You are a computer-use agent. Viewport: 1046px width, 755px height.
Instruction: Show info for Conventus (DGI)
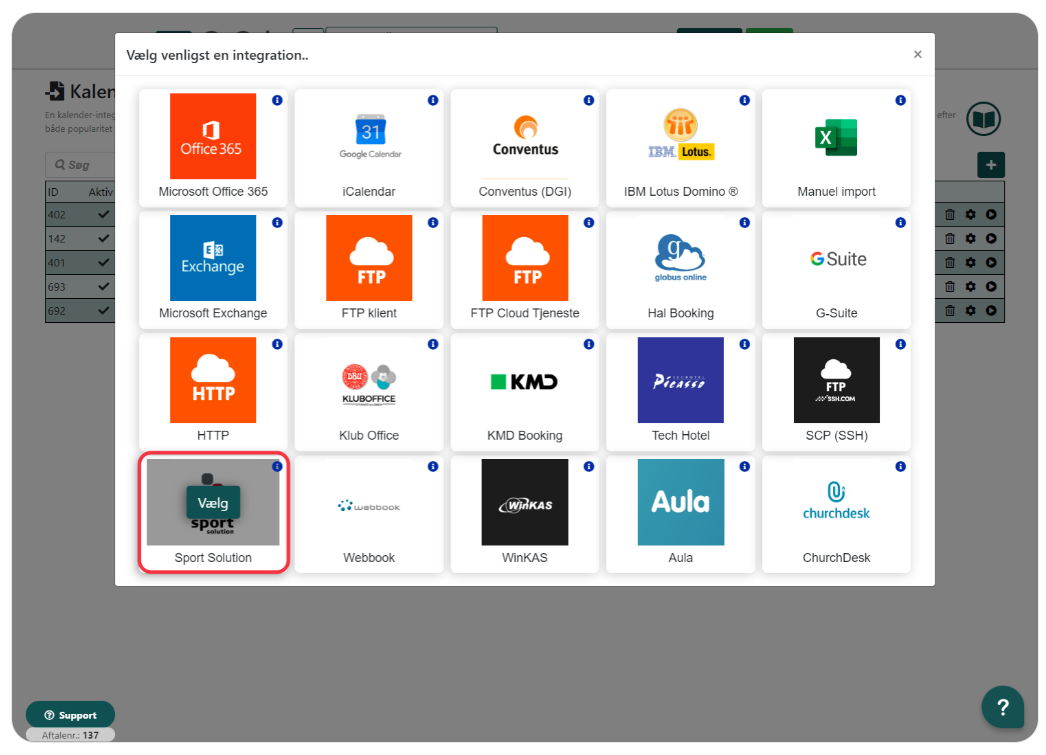click(x=588, y=100)
